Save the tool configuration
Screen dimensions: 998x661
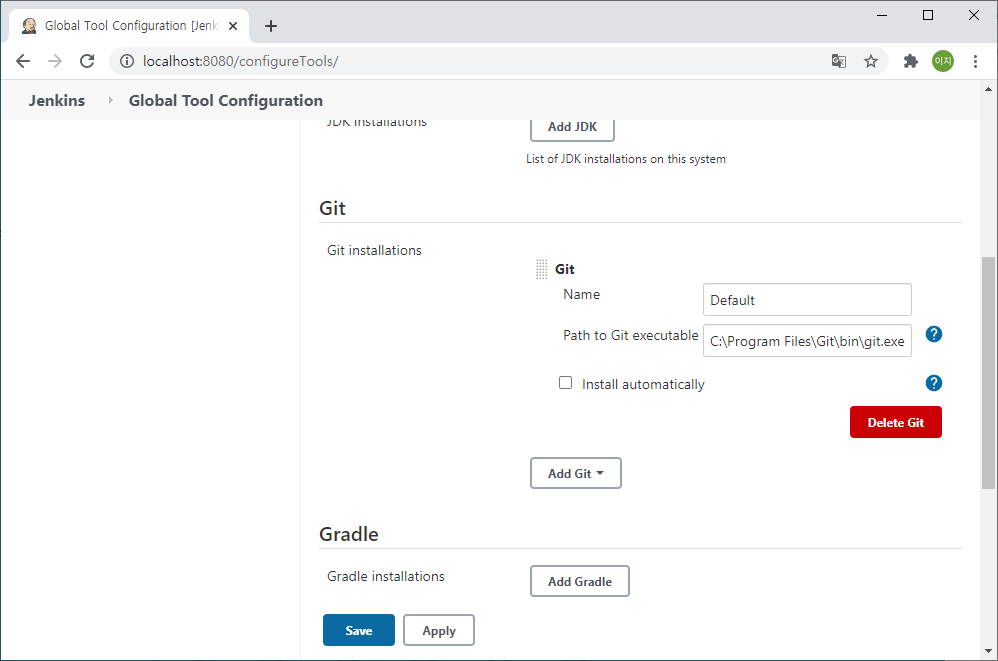(358, 630)
